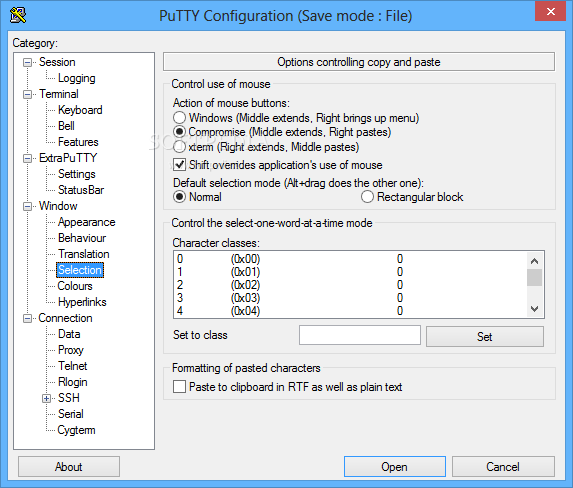Open the Bell category
This screenshot has height=488, width=573.
click(x=66, y=126)
